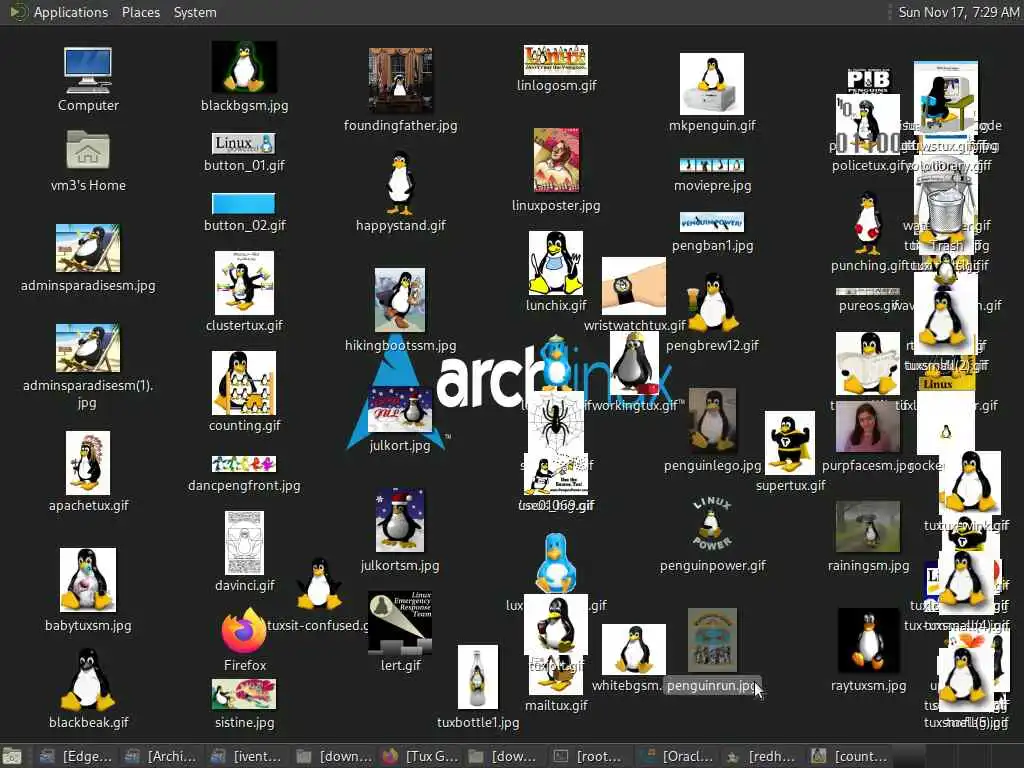Select the lert.gif icon

(400, 623)
